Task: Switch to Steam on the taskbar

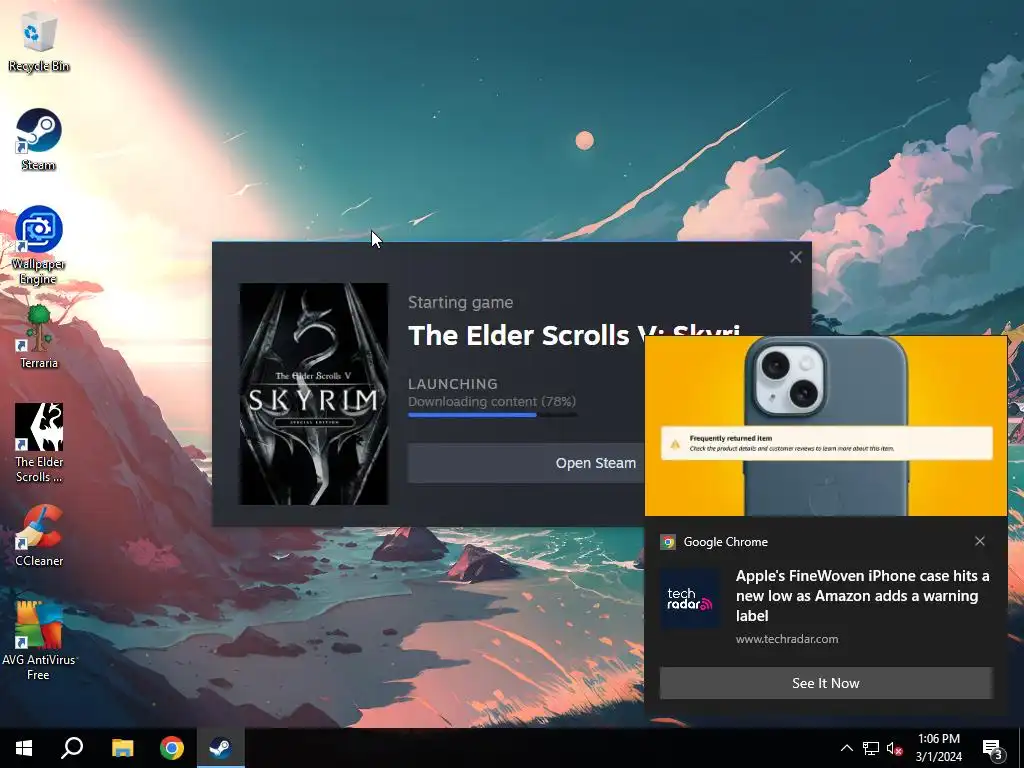Action: point(221,748)
